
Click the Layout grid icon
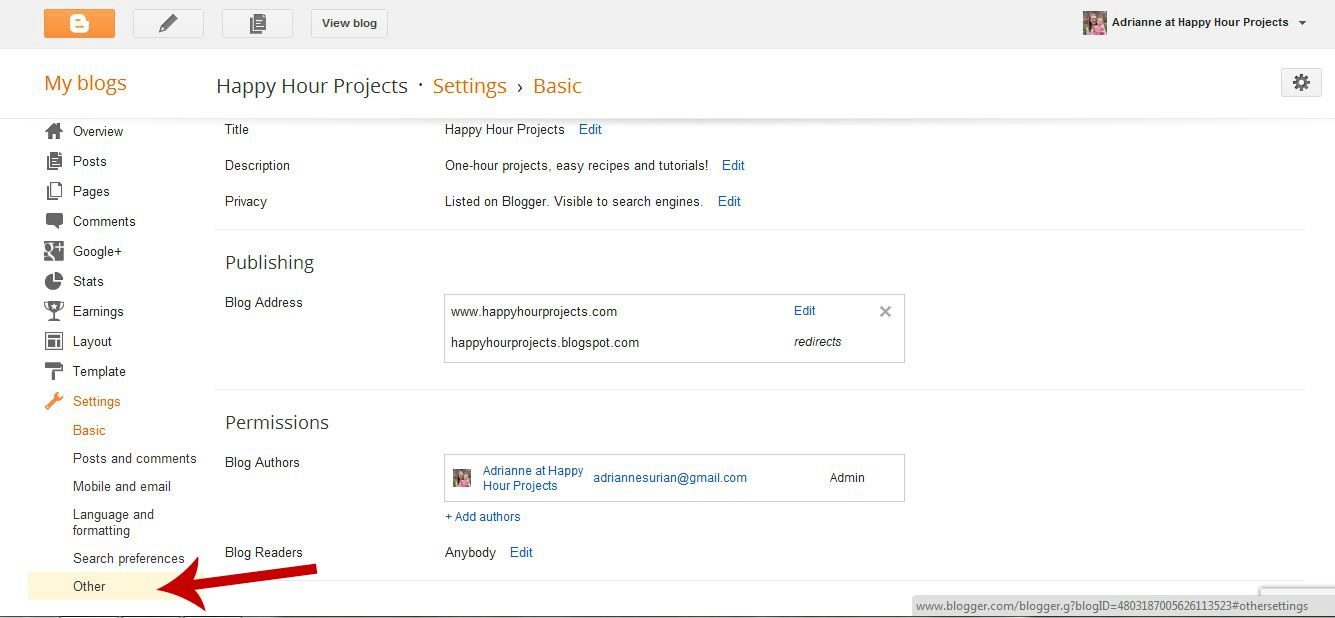coord(54,341)
